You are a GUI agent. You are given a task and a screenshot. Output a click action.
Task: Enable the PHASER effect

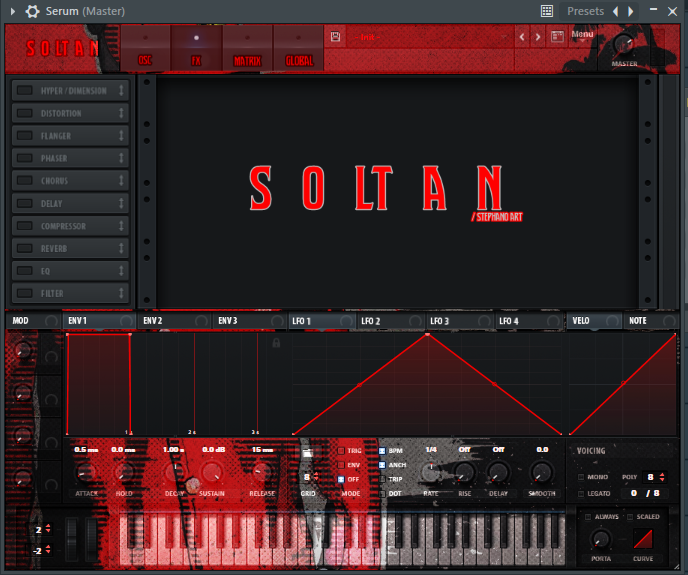(25, 158)
